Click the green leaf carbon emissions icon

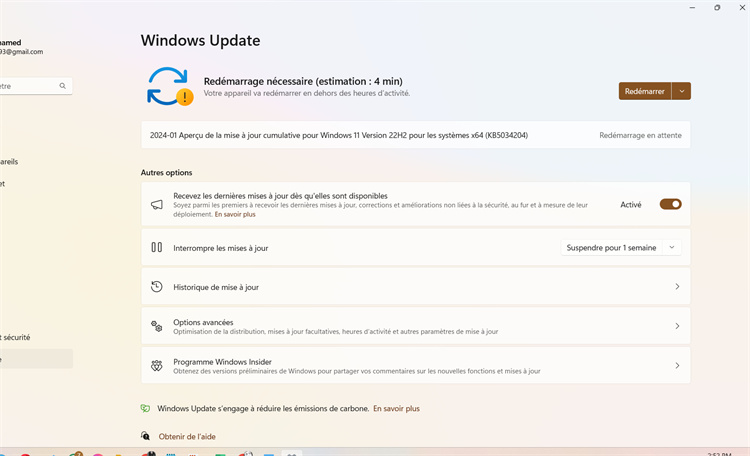(x=145, y=409)
